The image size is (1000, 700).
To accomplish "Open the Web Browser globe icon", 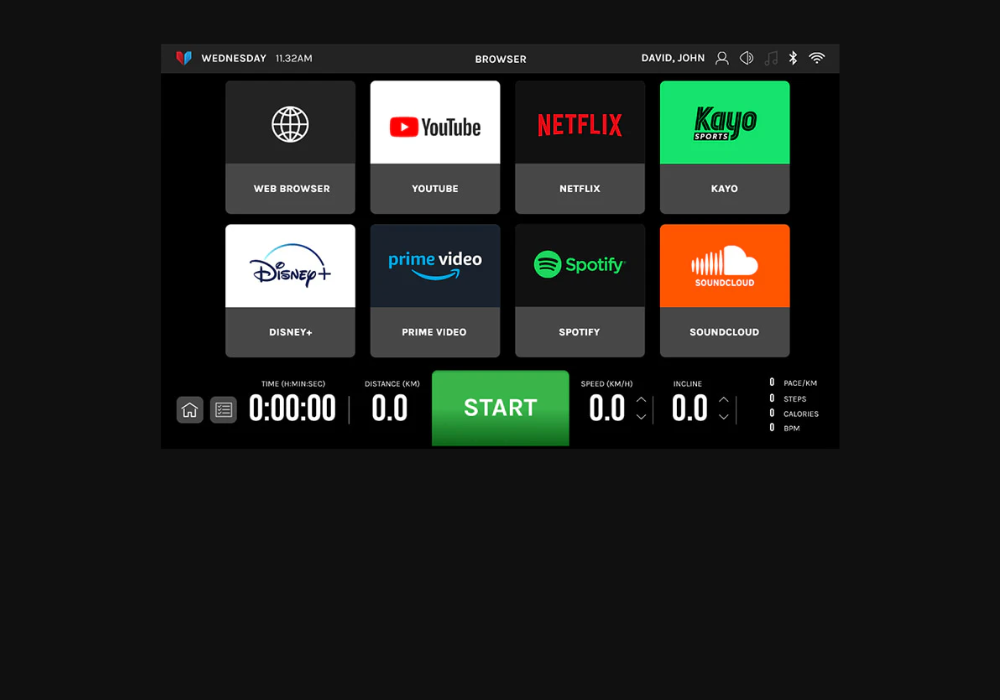I will pyautogui.click(x=290, y=125).
